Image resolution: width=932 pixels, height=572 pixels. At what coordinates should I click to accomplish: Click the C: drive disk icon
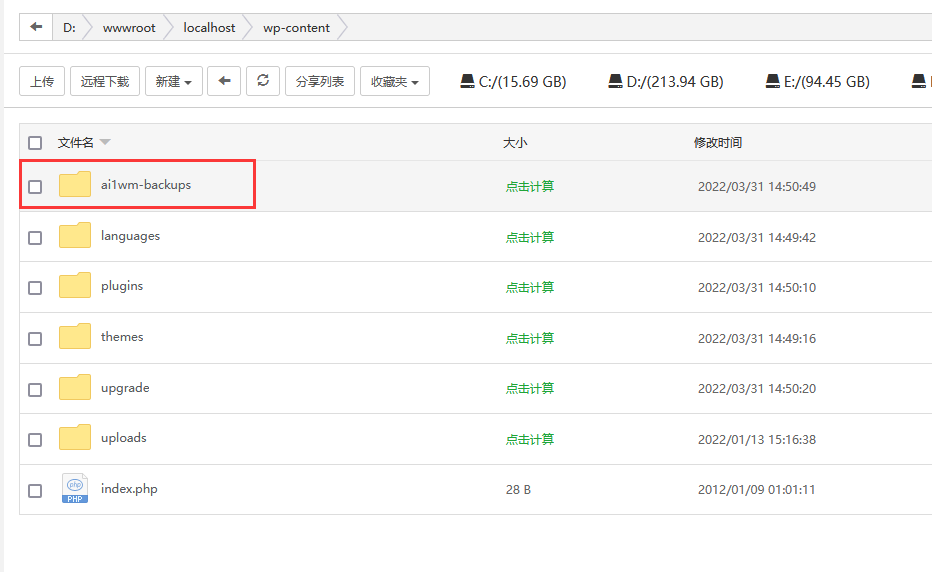(x=468, y=81)
